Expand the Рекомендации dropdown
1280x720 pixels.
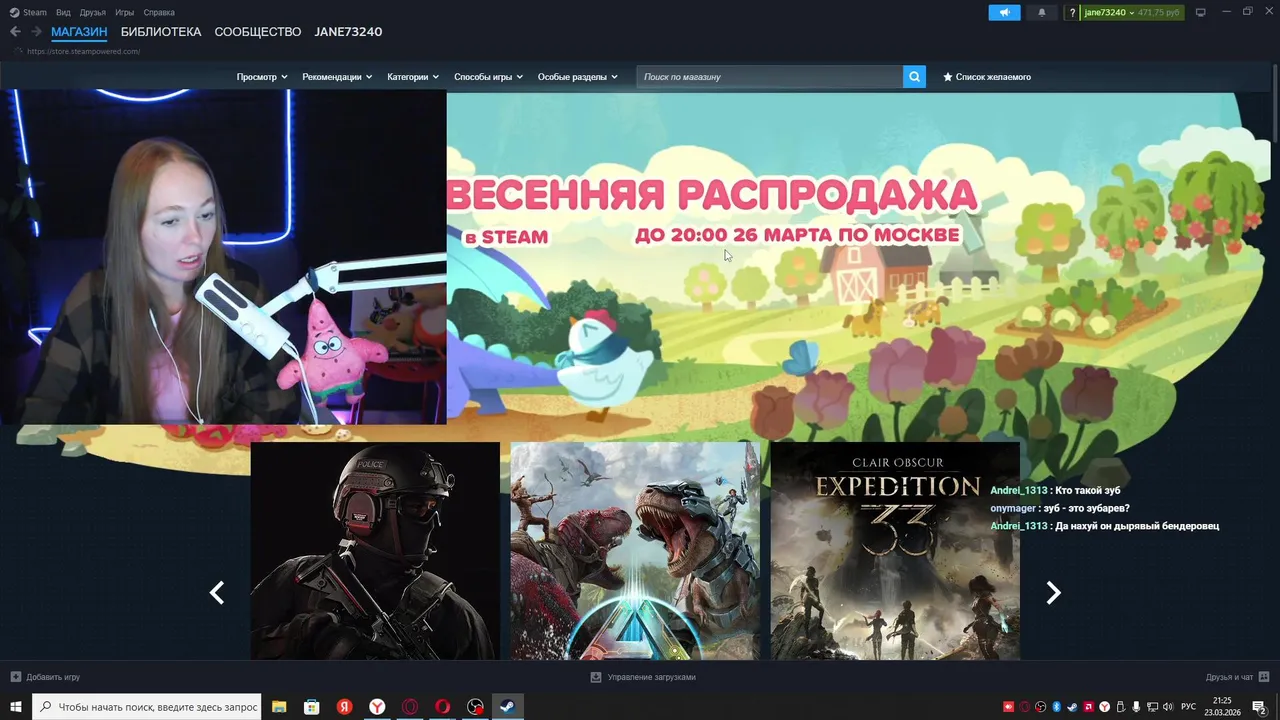coord(337,77)
